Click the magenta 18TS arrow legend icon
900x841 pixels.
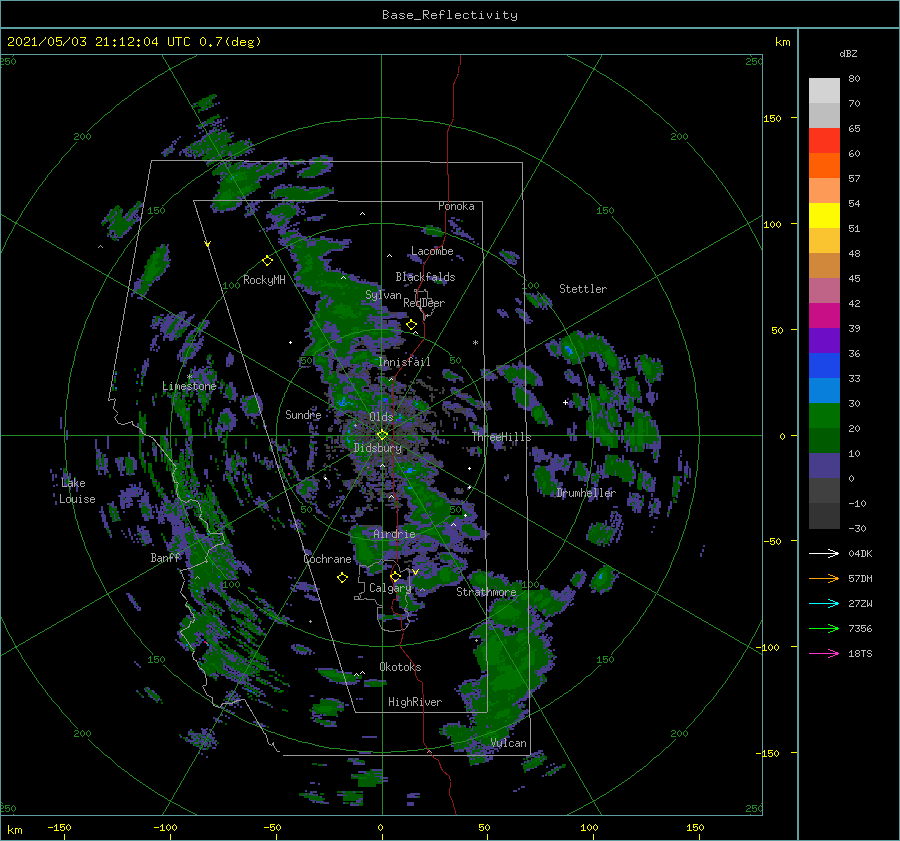(x=824, y=653)
